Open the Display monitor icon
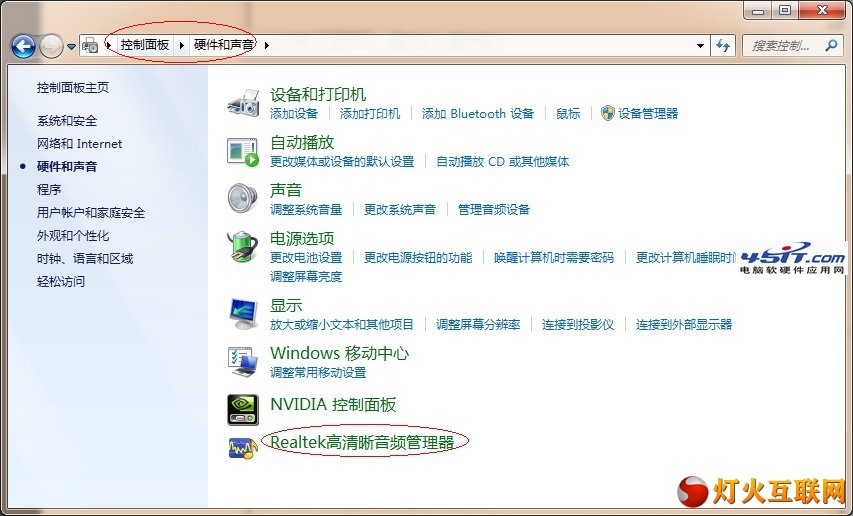Screen dimensions: 853x516 coord(243,314)
